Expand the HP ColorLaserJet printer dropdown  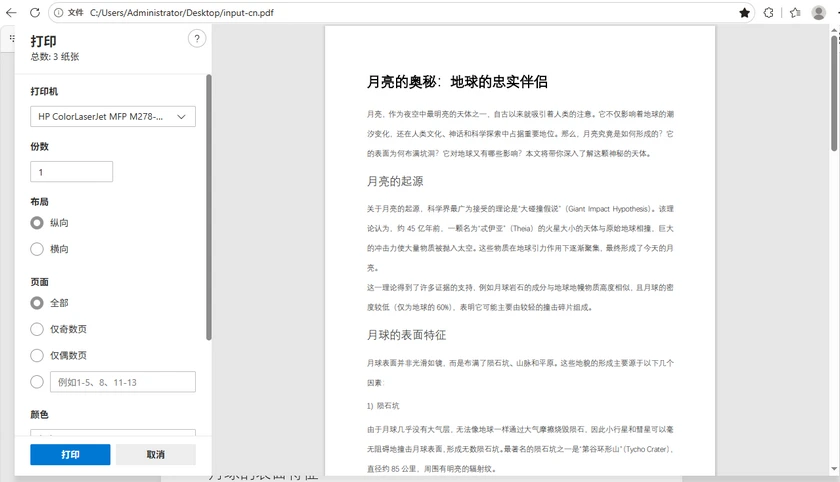click(x=112, y=116)
